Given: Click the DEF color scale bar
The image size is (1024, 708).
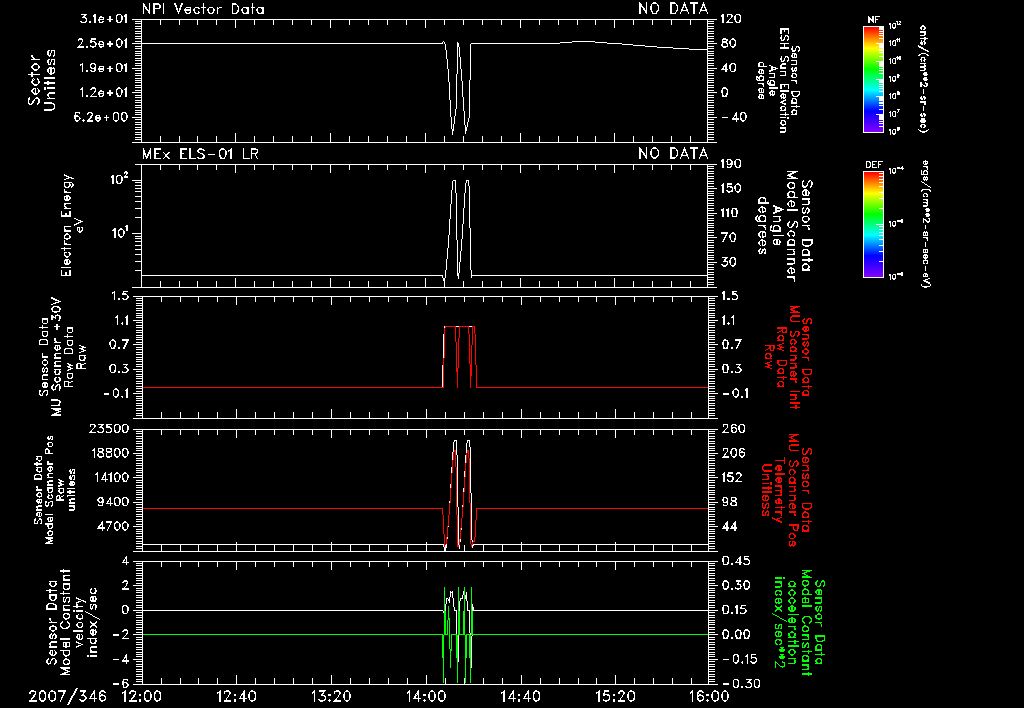Looking at the screenshot, I should point(873,224).
